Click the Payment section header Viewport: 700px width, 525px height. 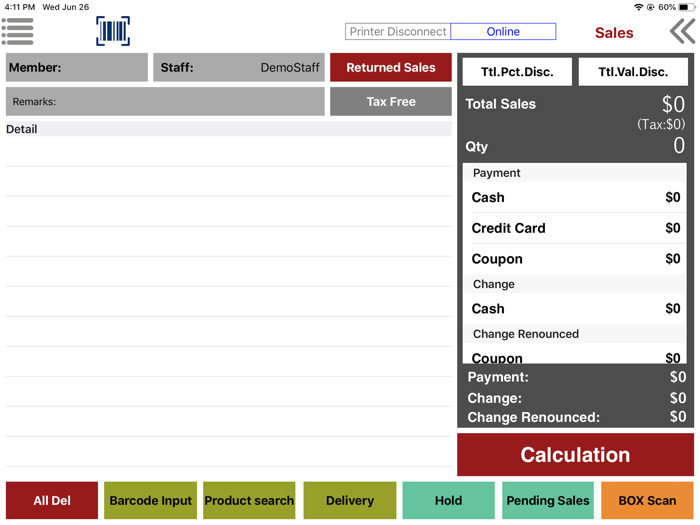tap(575, 173)
